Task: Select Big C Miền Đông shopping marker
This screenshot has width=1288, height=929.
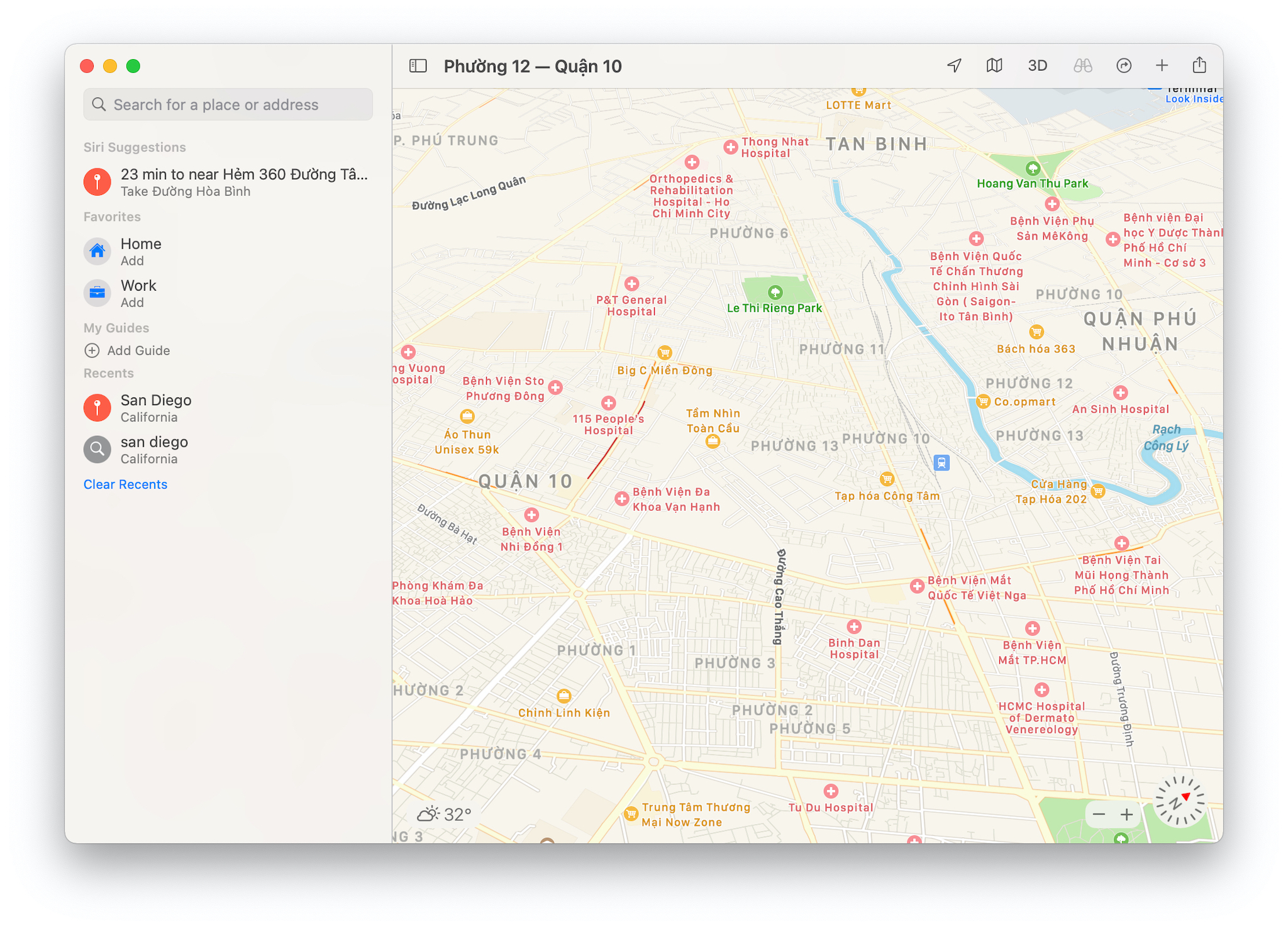Action: (664, 353)
